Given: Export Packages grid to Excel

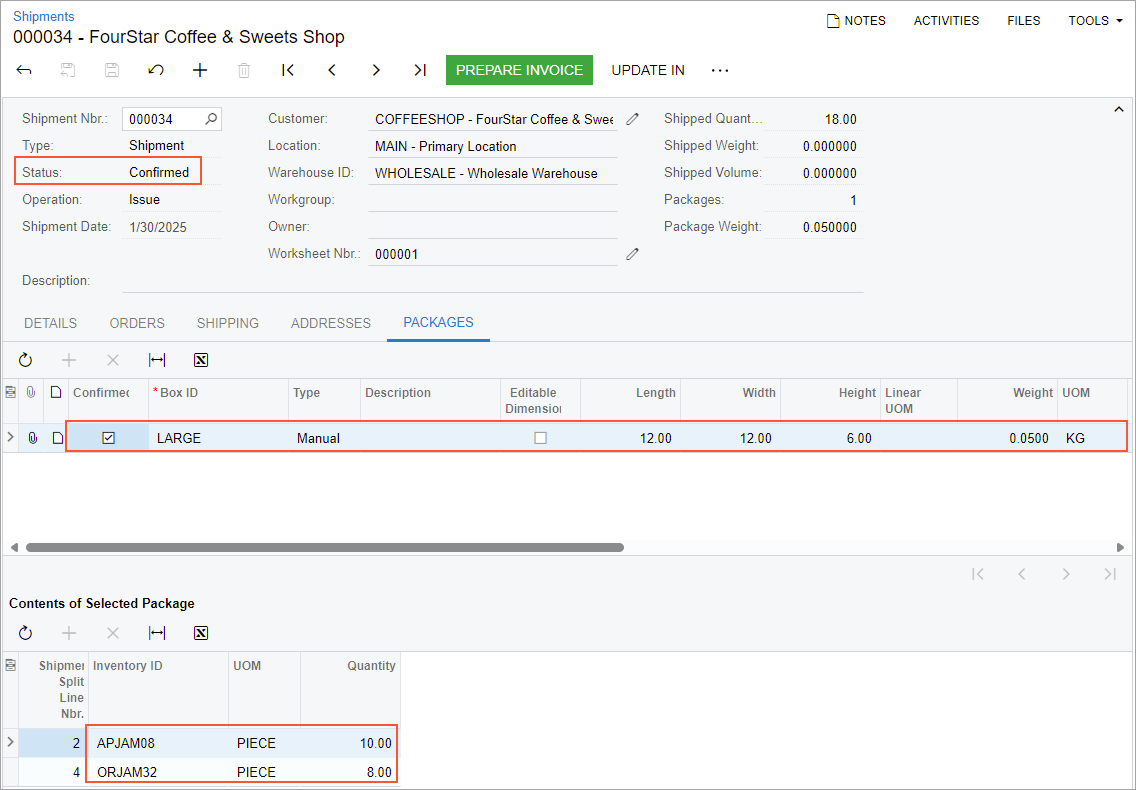Looking at the screenshot, I should pos(201,360).
